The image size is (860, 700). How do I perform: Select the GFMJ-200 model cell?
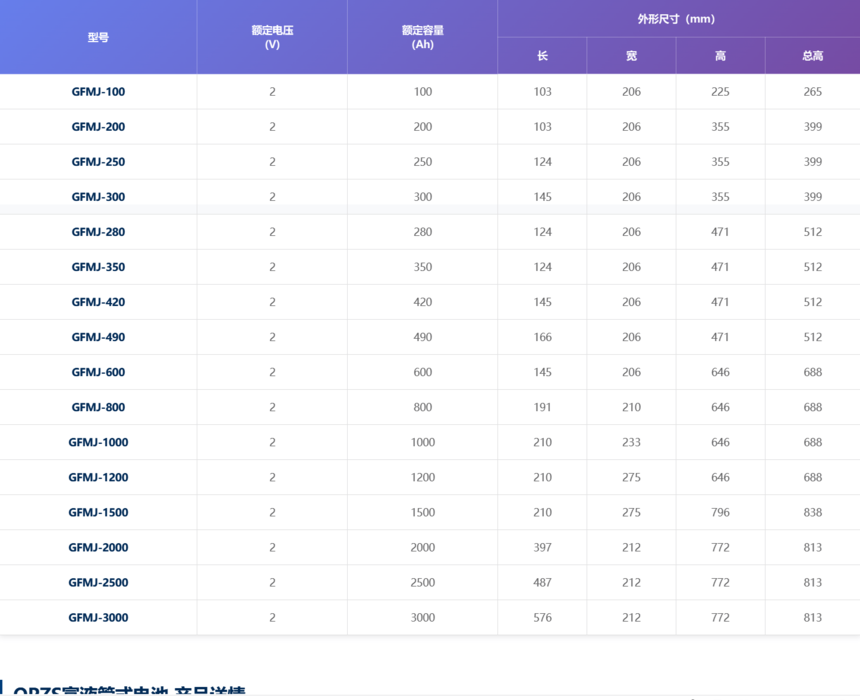tap(98, 127)
